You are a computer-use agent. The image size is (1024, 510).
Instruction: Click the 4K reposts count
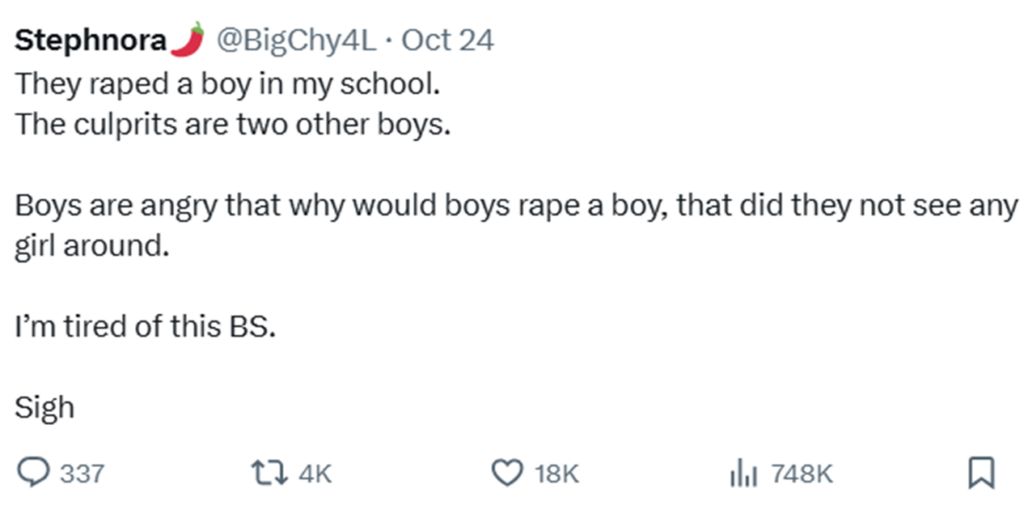click(315, 474)
